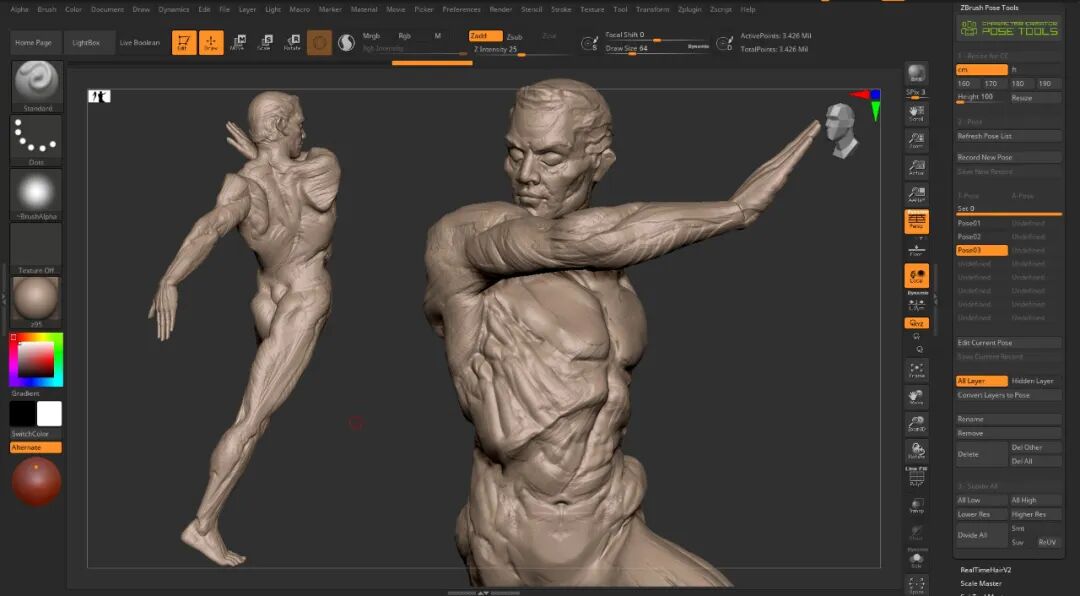Select the Scale transform icon
The width and height of the screenshot is (1080, 596).
(265, 43)
